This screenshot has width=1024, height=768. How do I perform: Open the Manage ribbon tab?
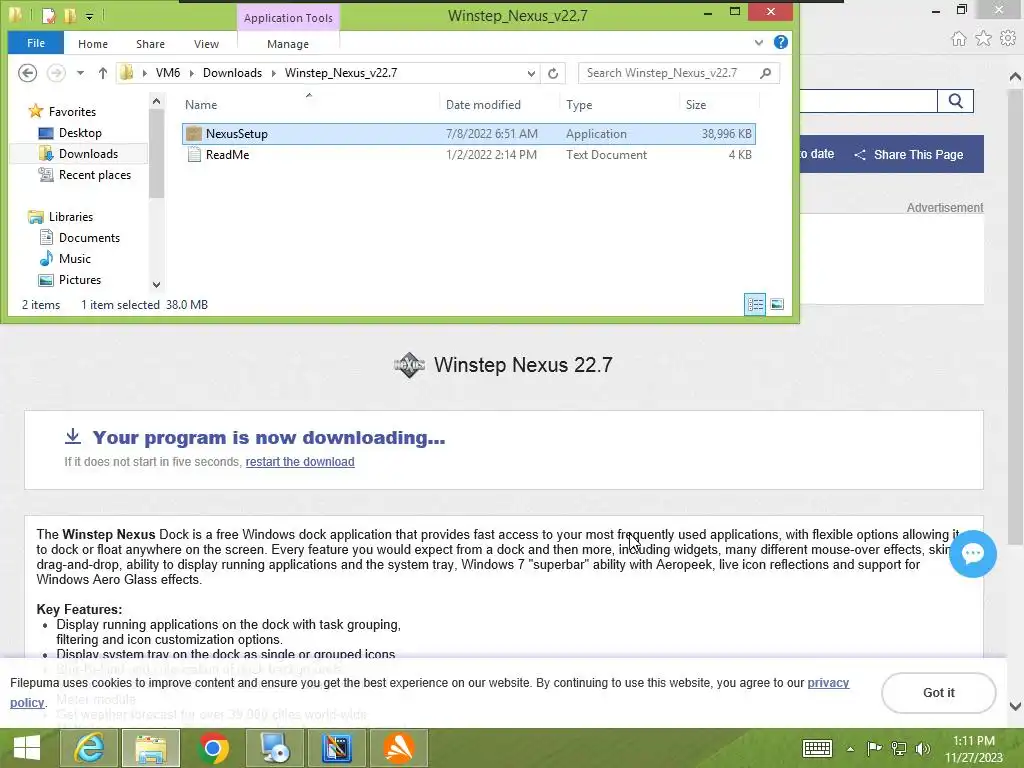pyautogui.click(x=288, y=44)
